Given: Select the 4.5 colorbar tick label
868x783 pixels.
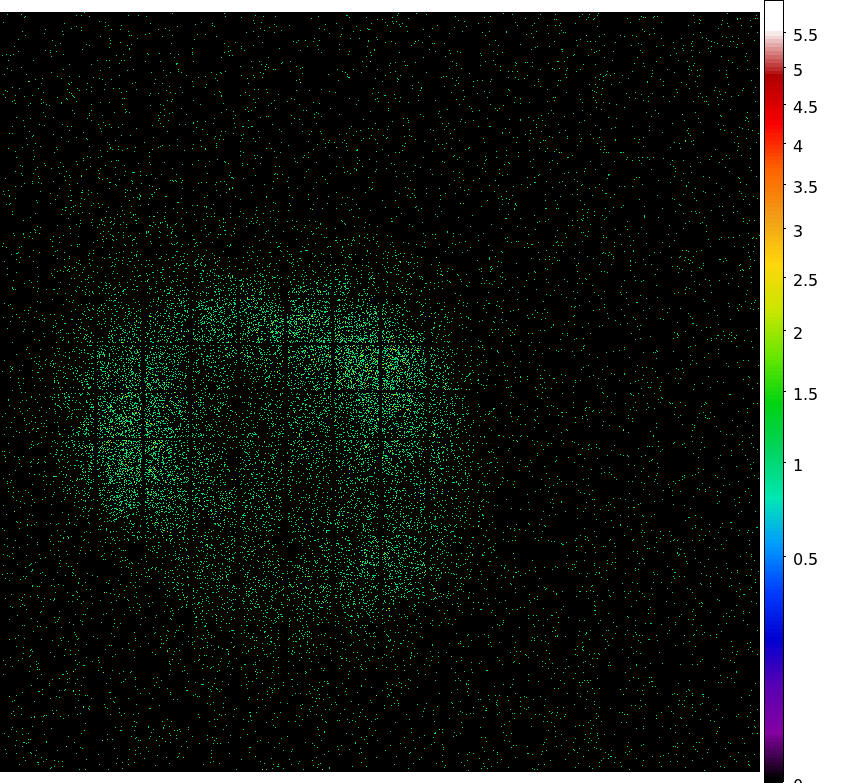Looking at the screenshot, I should (805, 108).
